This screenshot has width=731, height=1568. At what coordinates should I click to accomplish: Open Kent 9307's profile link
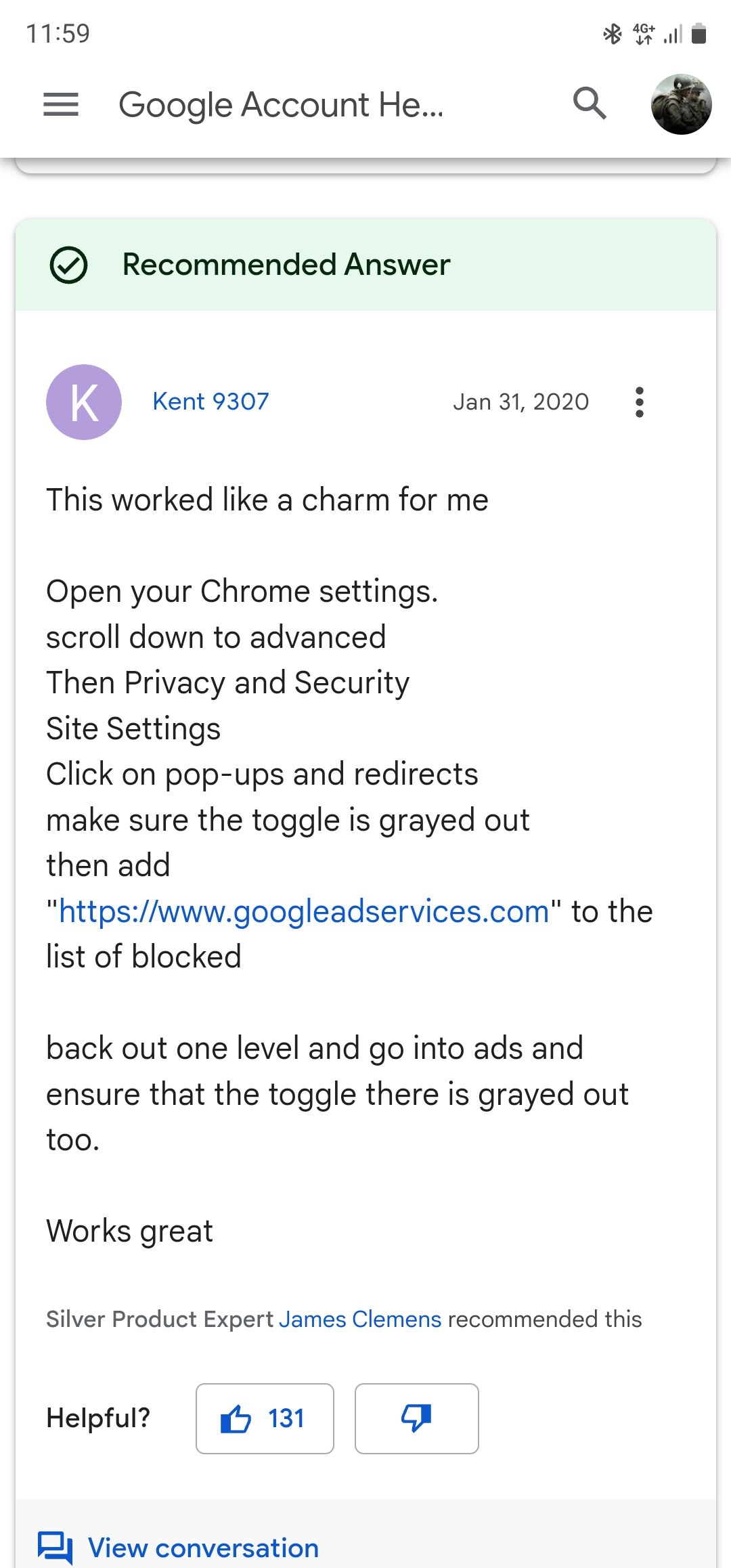tap(211, 401)
